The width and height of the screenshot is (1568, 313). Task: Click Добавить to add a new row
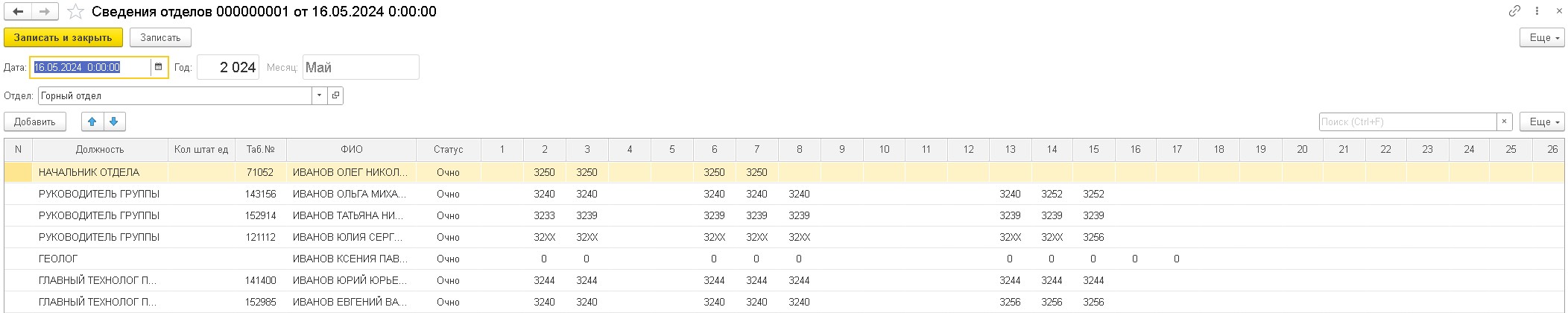pyautogui.click(x=35, y=121)
